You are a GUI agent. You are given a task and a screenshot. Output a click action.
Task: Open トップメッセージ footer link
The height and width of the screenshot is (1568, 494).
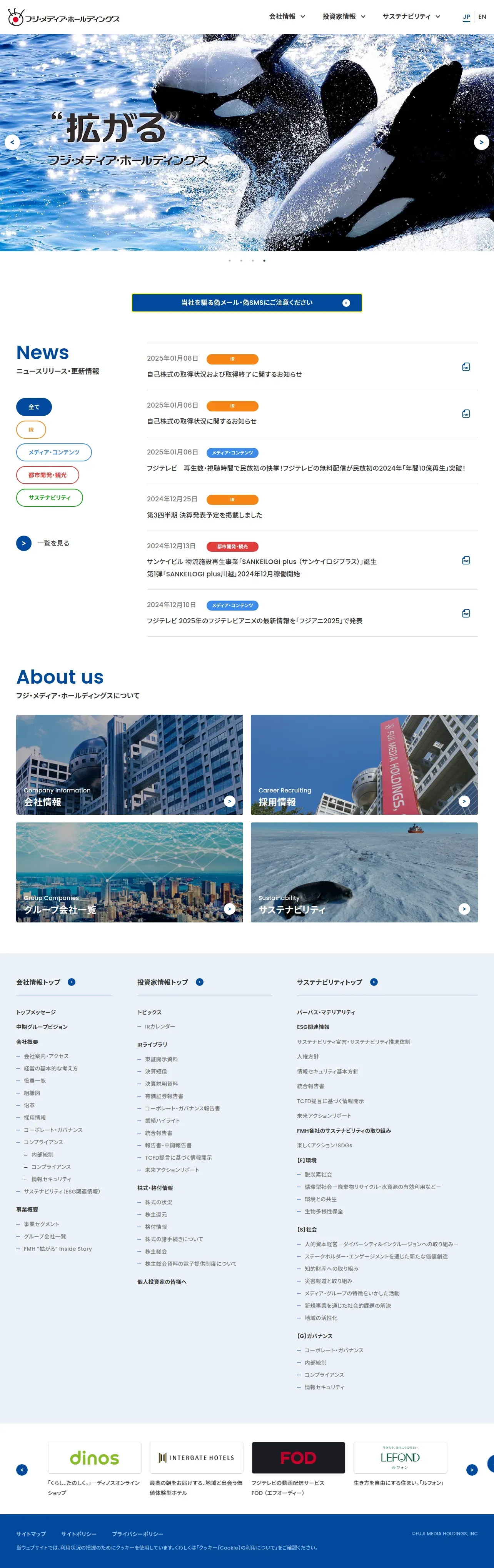36,1012
